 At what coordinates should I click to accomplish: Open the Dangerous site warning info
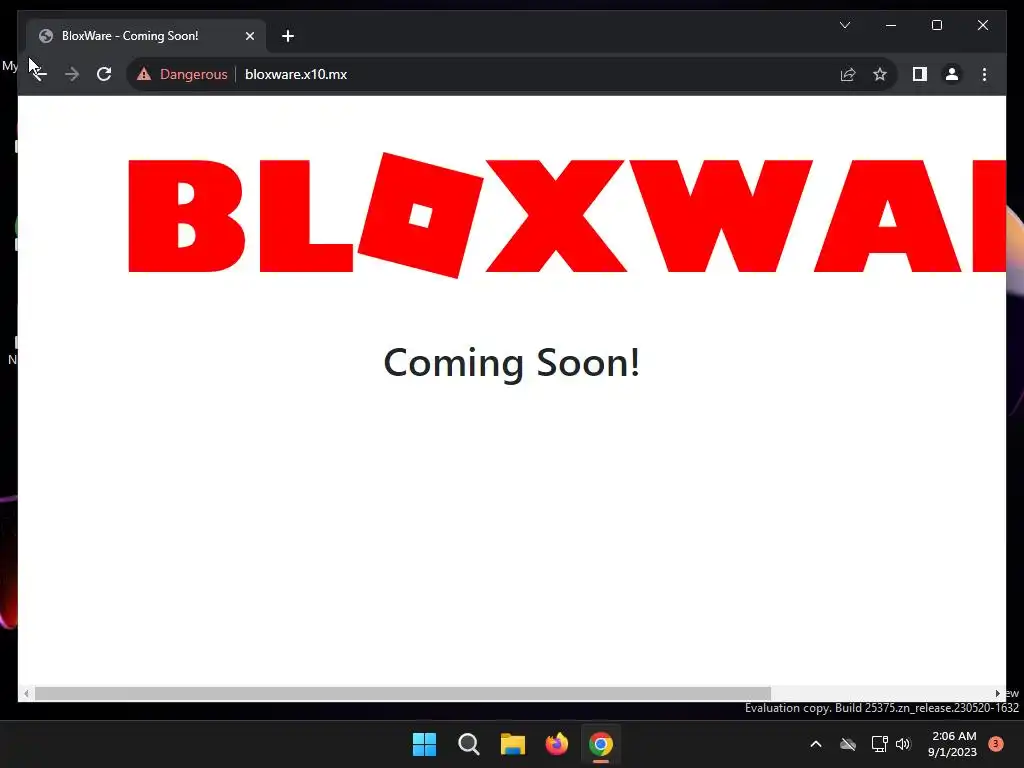tap(182, 74)
